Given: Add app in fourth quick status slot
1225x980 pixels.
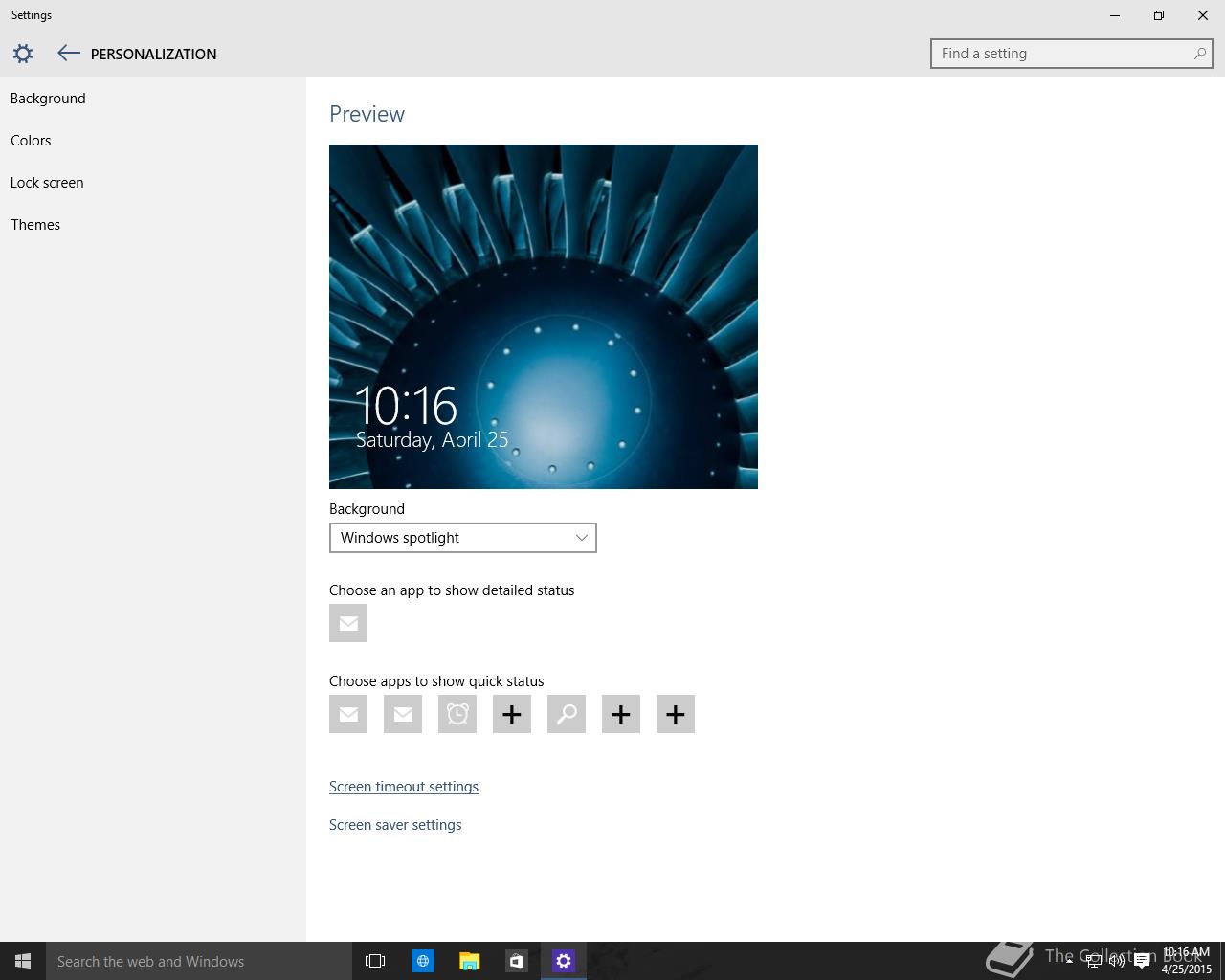Looking at the screenshot, I should (512, 714).
